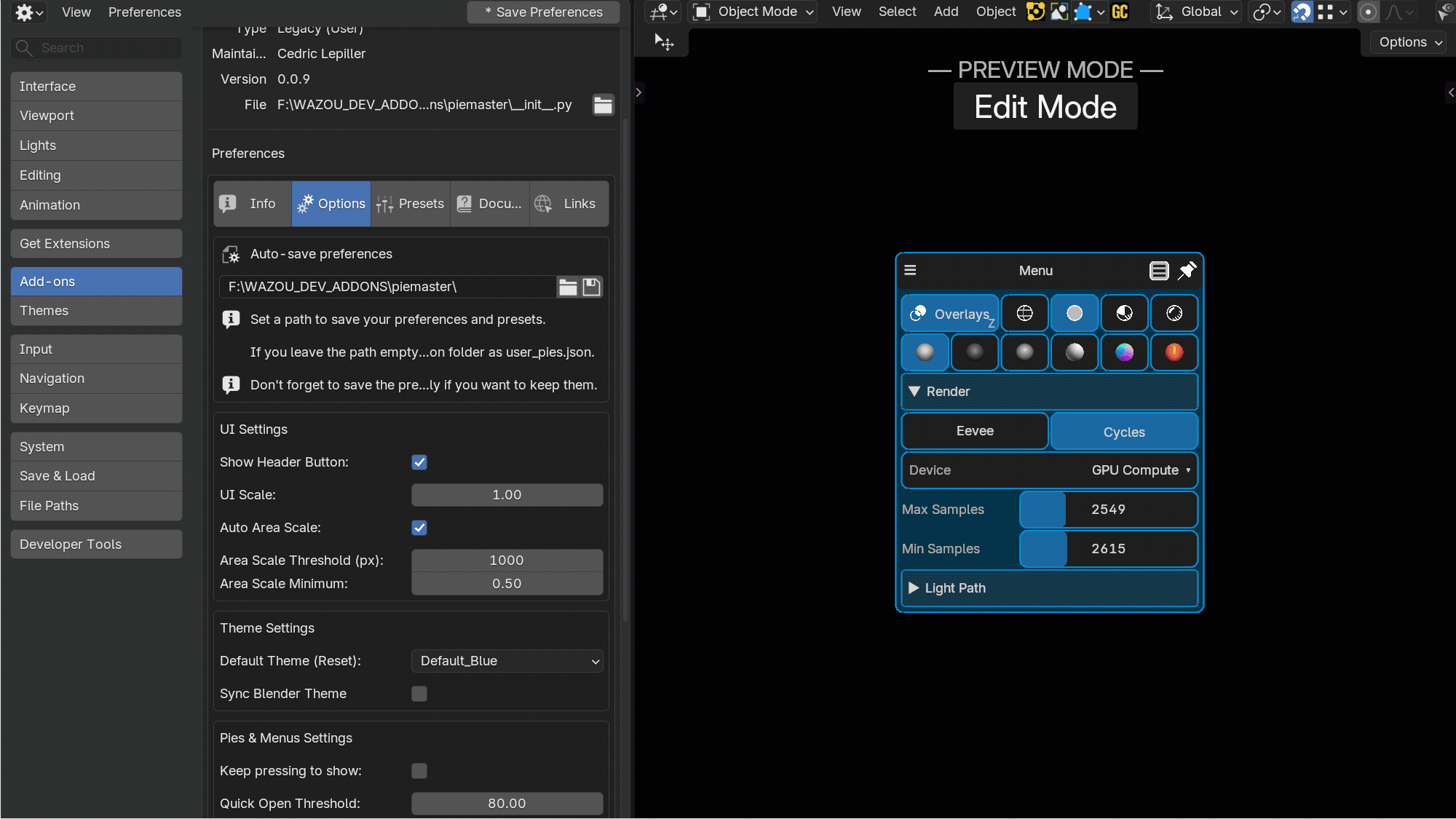Collapse the Render section

(x=1049, y=392)
